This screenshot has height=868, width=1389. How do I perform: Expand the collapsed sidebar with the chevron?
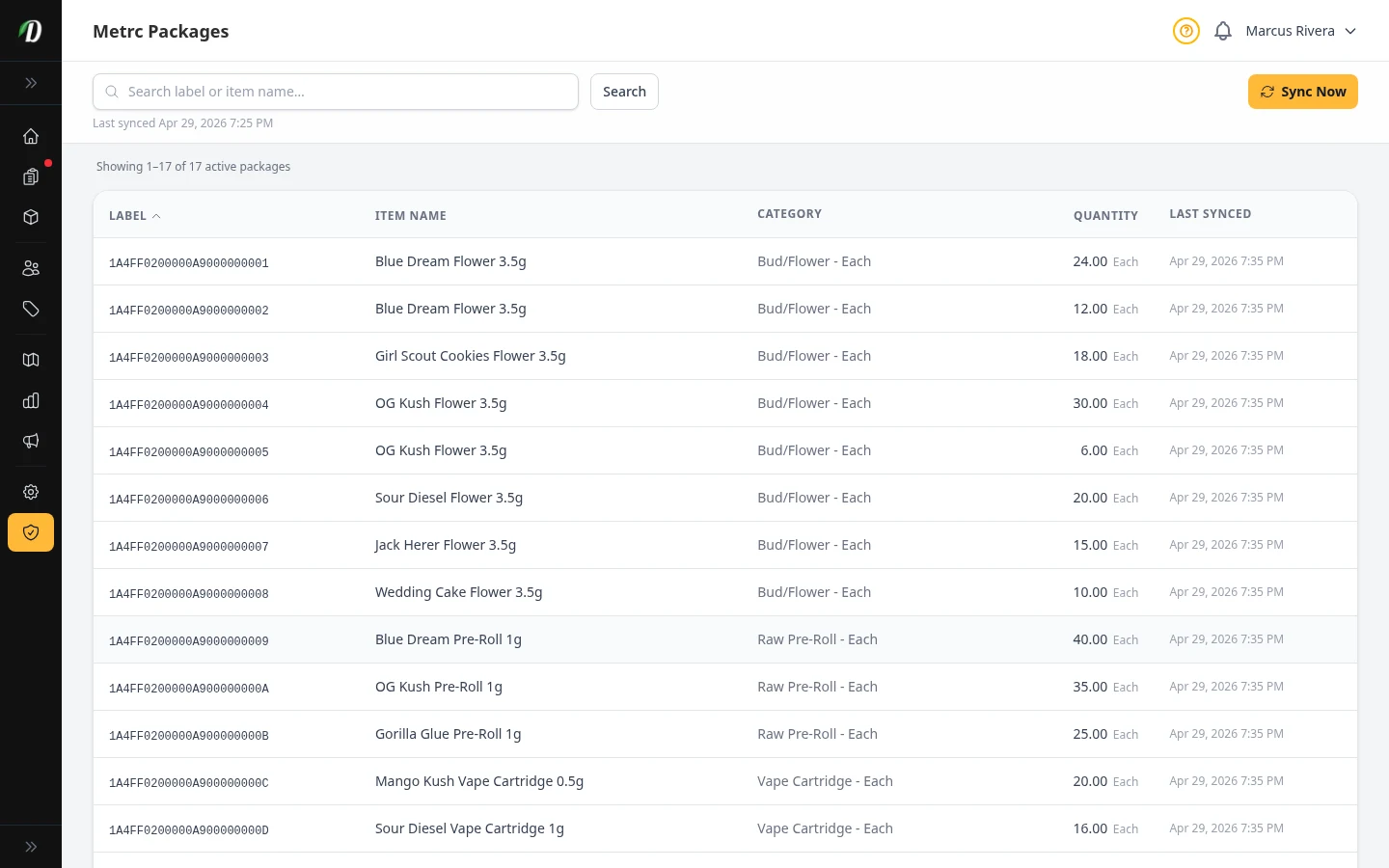coord(31,83)
